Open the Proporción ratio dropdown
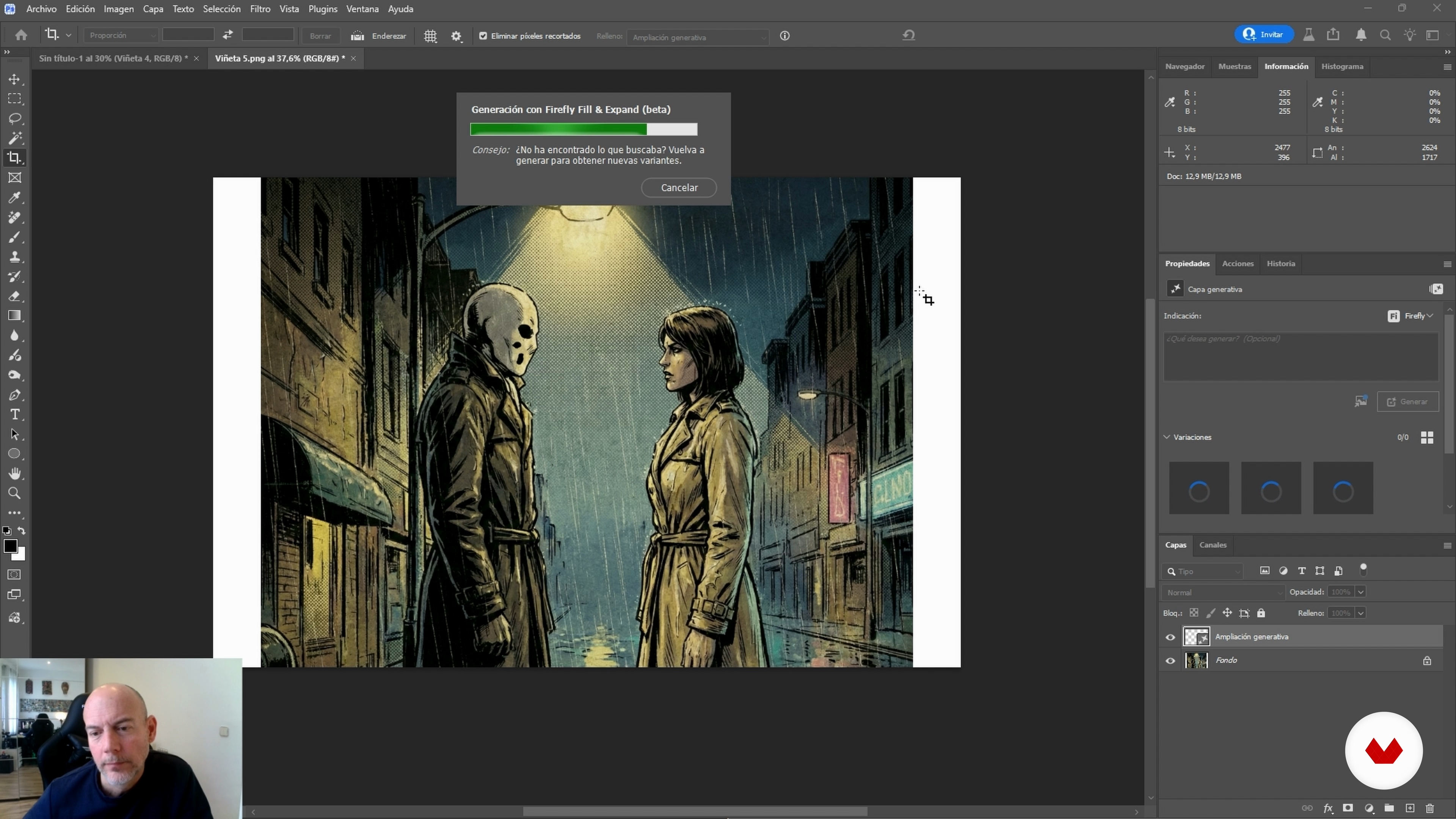The height and width of the screenshot is (819, 1456). pos(121,35)
